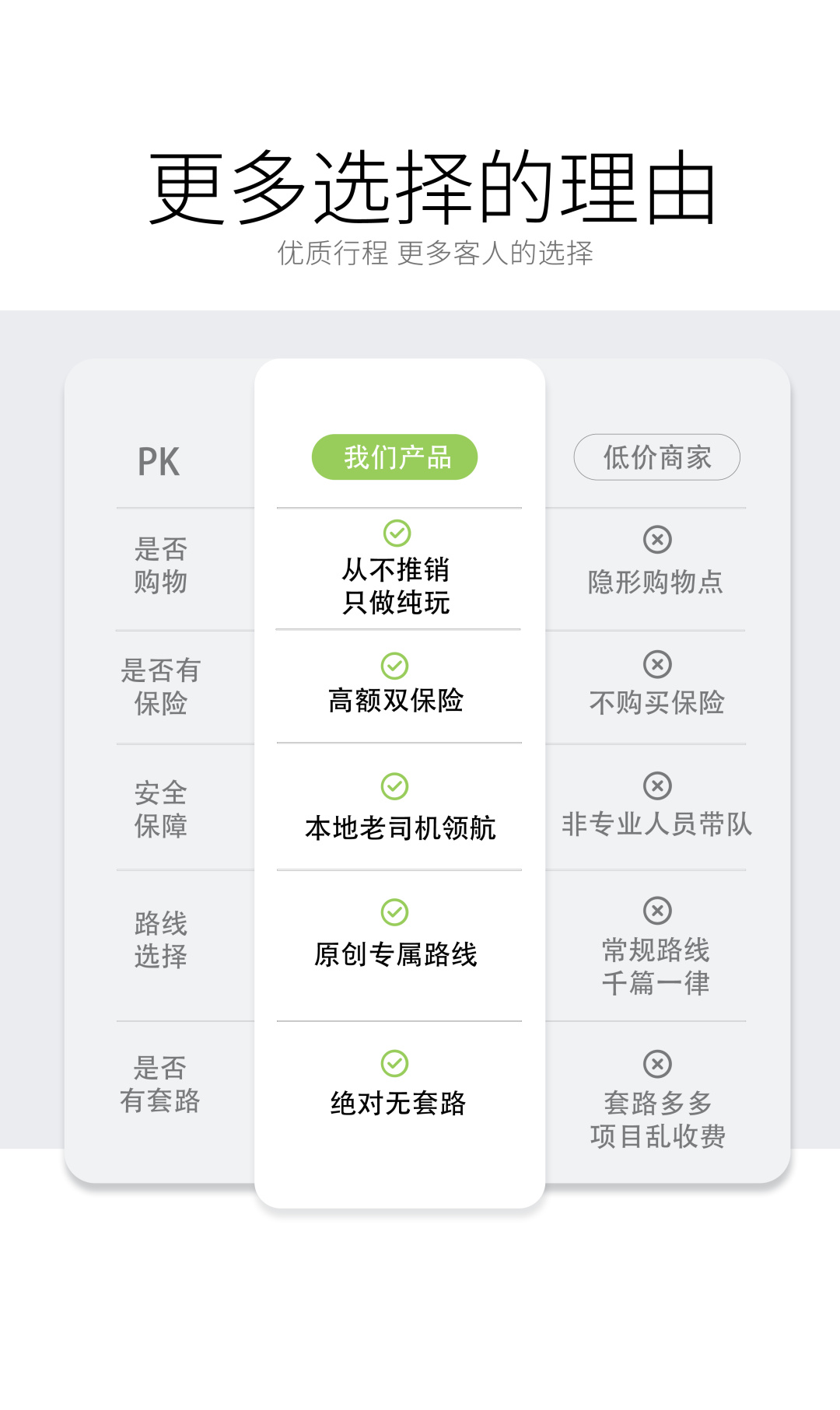Viewport: 840px width, 1410px height.
Task: Click green checkmark above 本地老司机领航
Action: point(395,786)
